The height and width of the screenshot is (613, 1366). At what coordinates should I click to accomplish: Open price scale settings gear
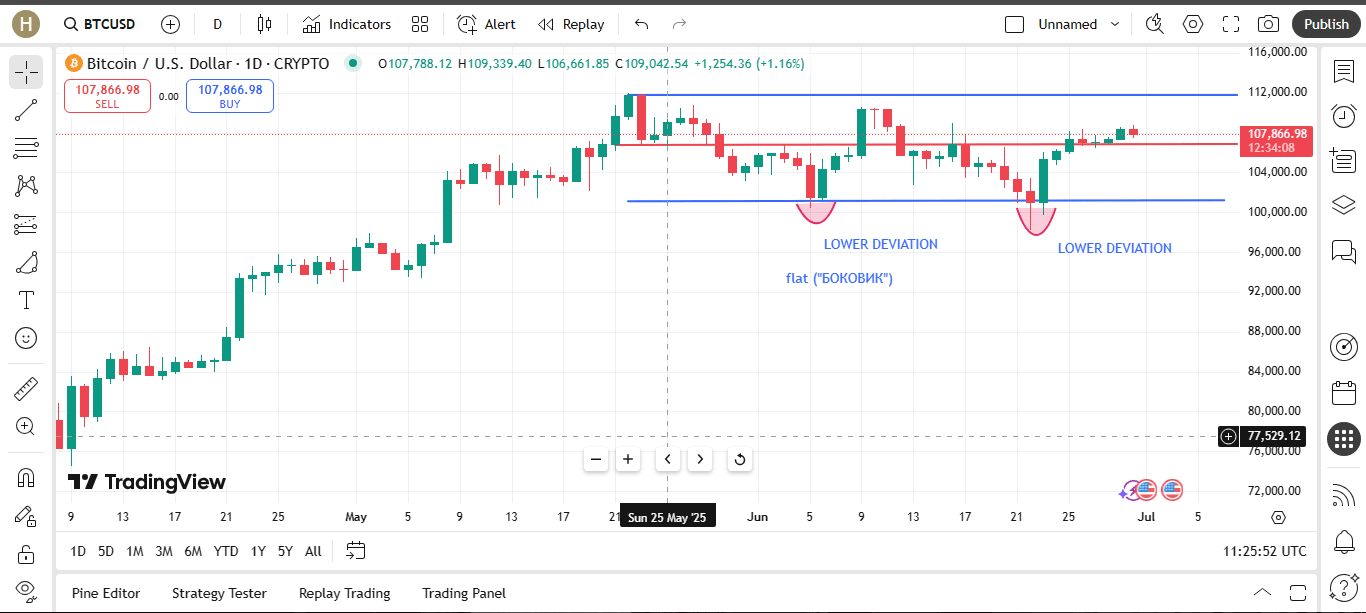(1278, 517)
